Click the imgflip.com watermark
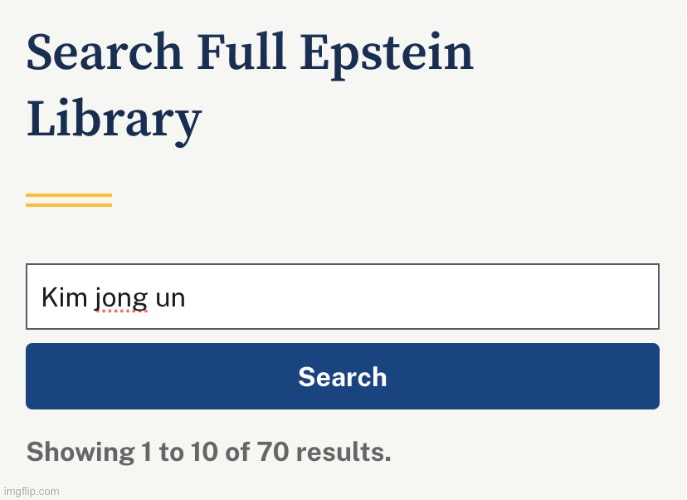The width and height of the screenshot is (687, 500). pyautogui.click(x=31, y=491)
